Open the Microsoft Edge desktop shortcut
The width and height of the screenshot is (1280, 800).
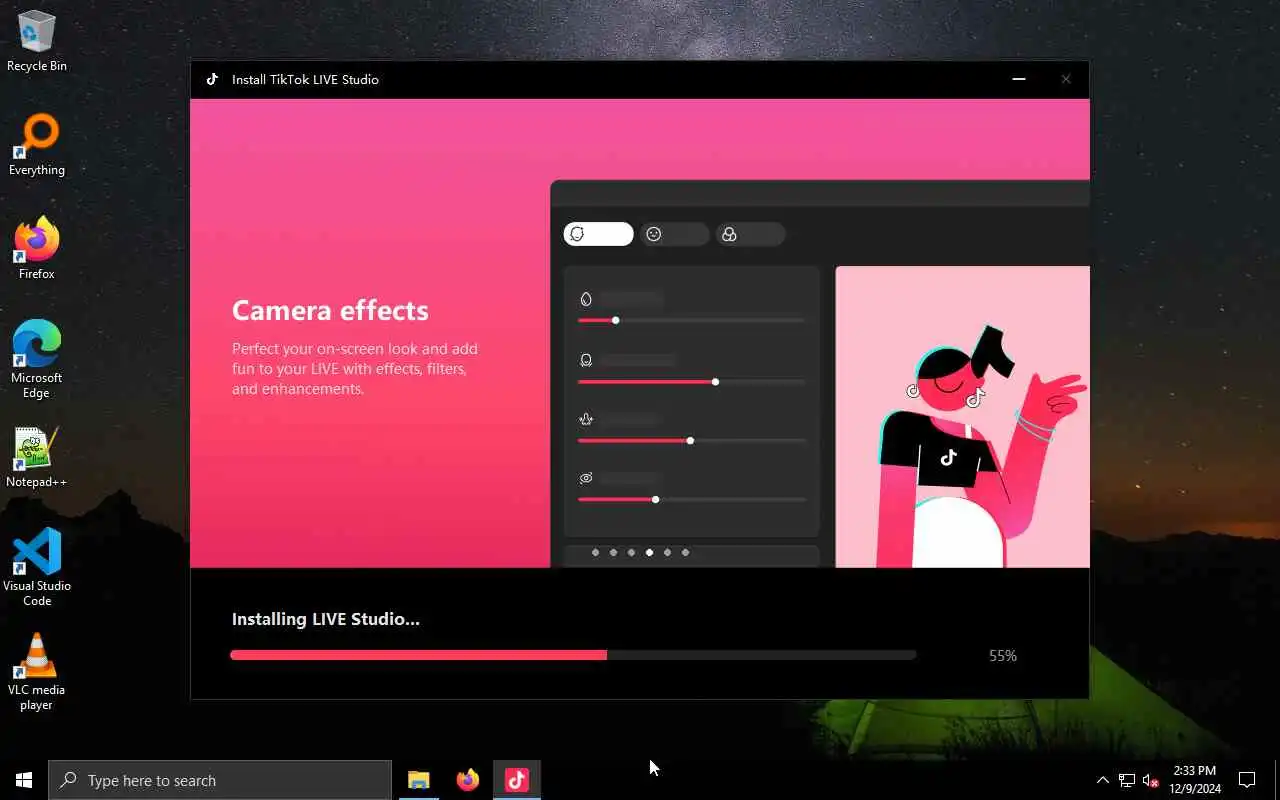click(37, 360)
